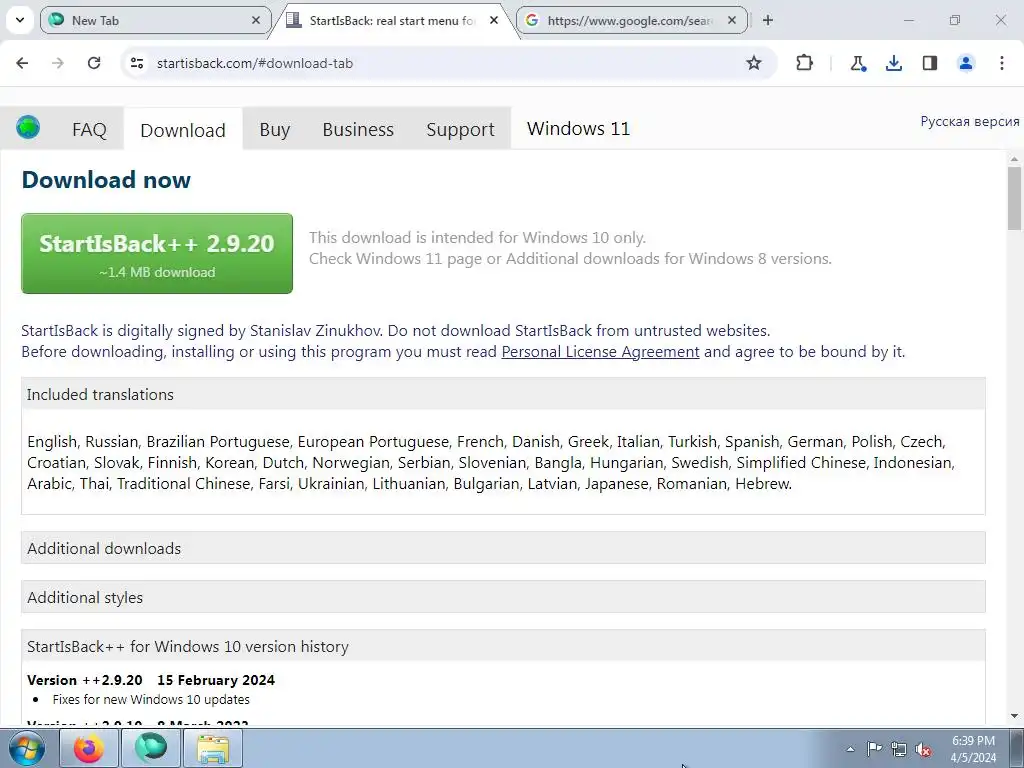Click the page scrollbar thumb

(x=1014, y=199)
